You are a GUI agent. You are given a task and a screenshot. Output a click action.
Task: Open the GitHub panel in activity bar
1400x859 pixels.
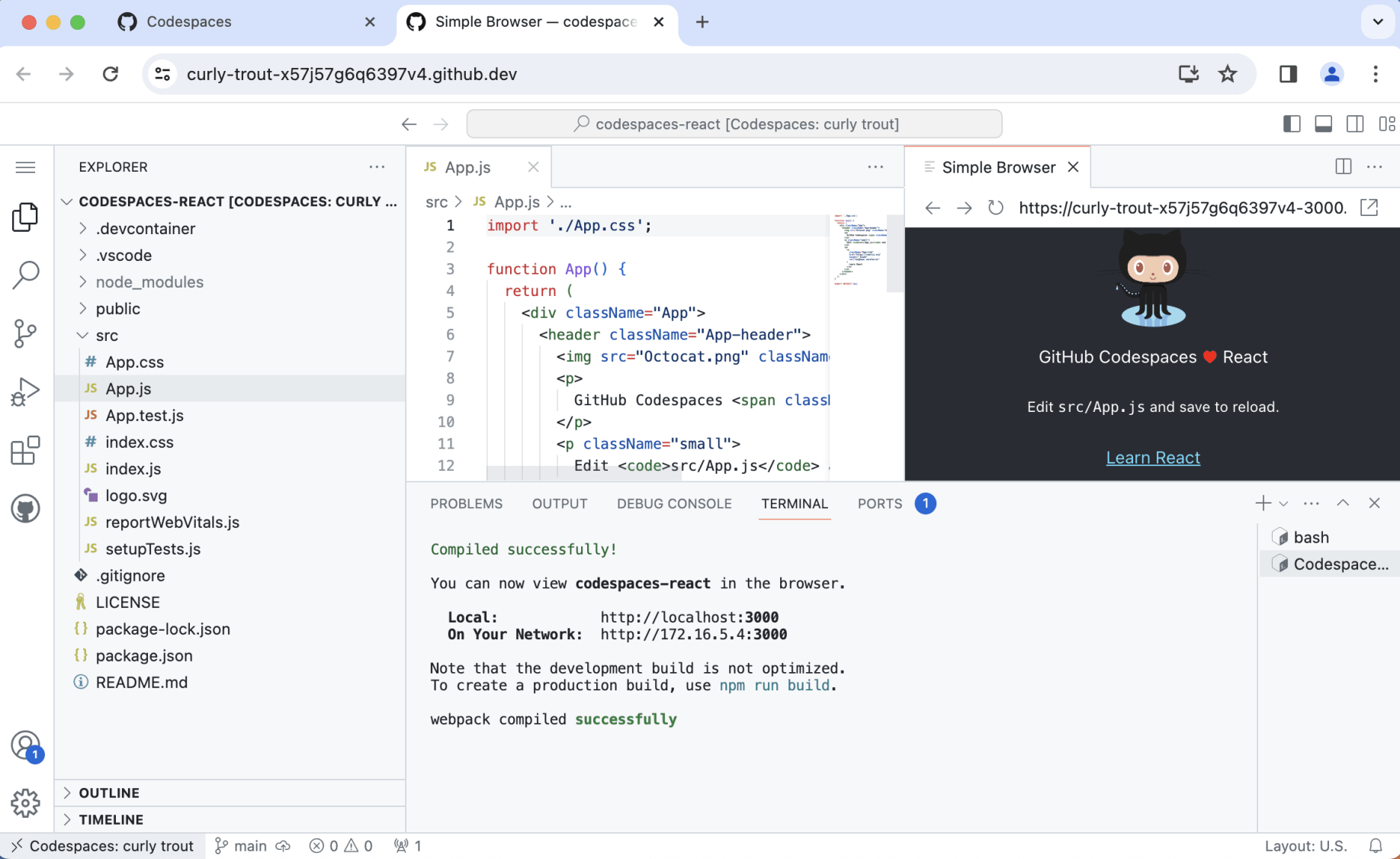click(x=25, y=509)
